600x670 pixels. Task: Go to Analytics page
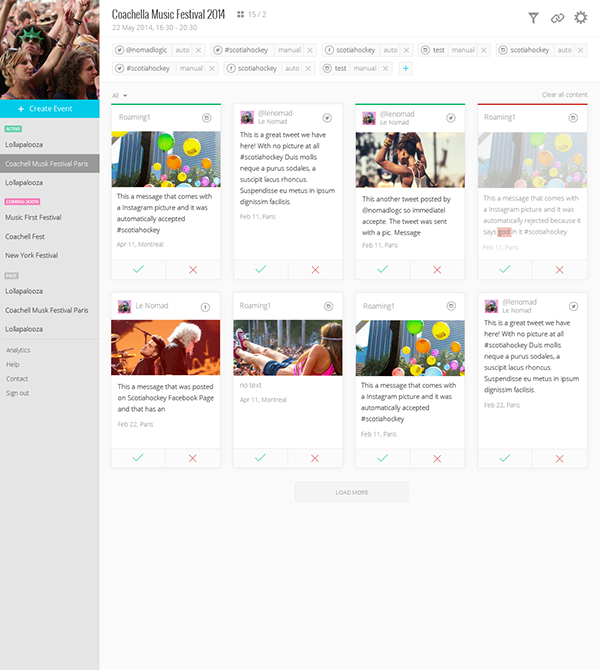pyautogui.click(x=18, y=350)
